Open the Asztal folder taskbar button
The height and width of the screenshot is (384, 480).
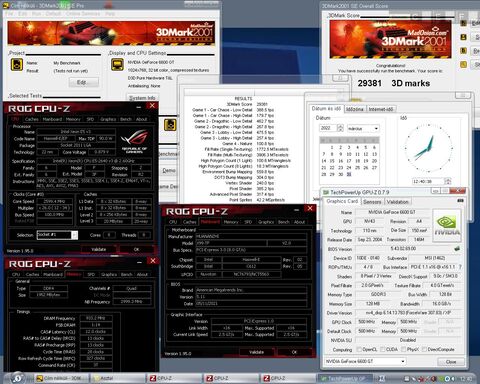point(118,378)
